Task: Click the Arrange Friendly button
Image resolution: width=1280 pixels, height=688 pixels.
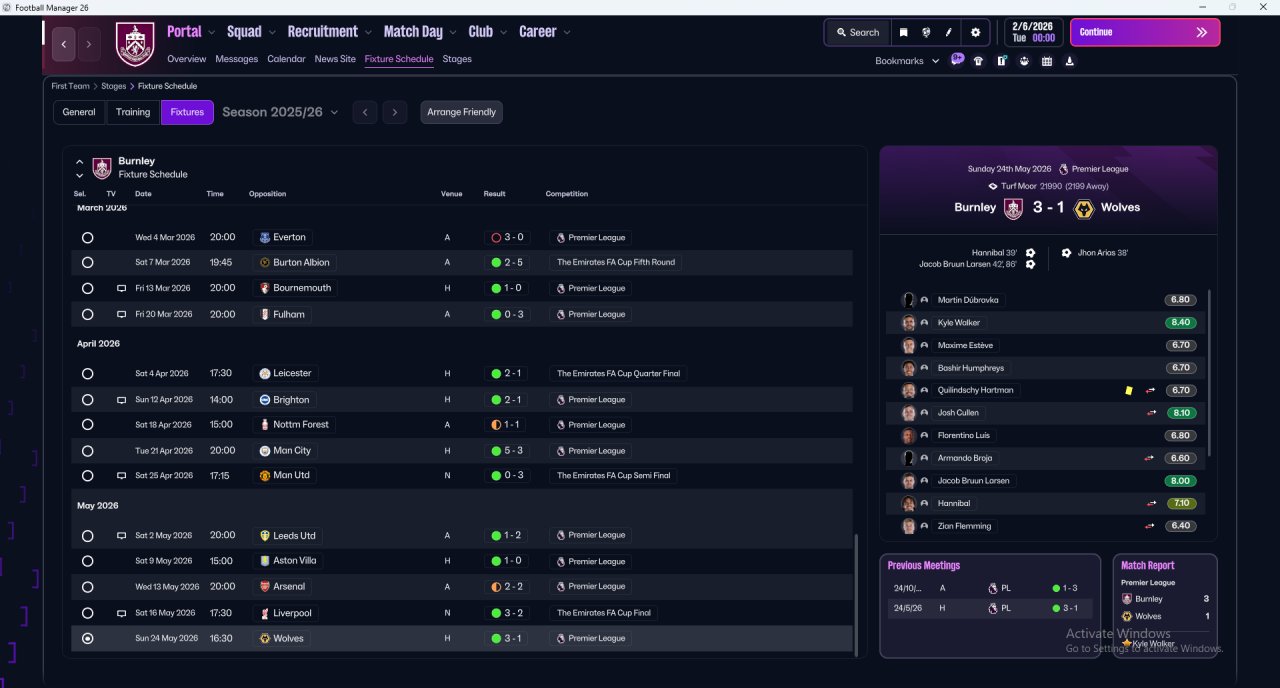Action: (x=462, y=112)
